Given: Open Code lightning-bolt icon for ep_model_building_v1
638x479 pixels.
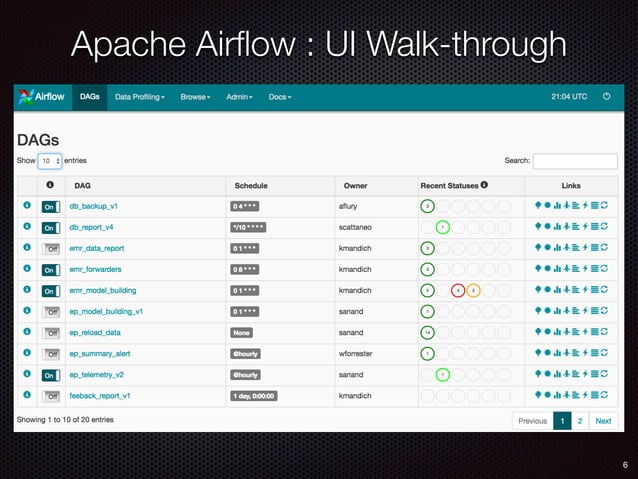Looking at the screenshot, I should [x=585, y=311].
